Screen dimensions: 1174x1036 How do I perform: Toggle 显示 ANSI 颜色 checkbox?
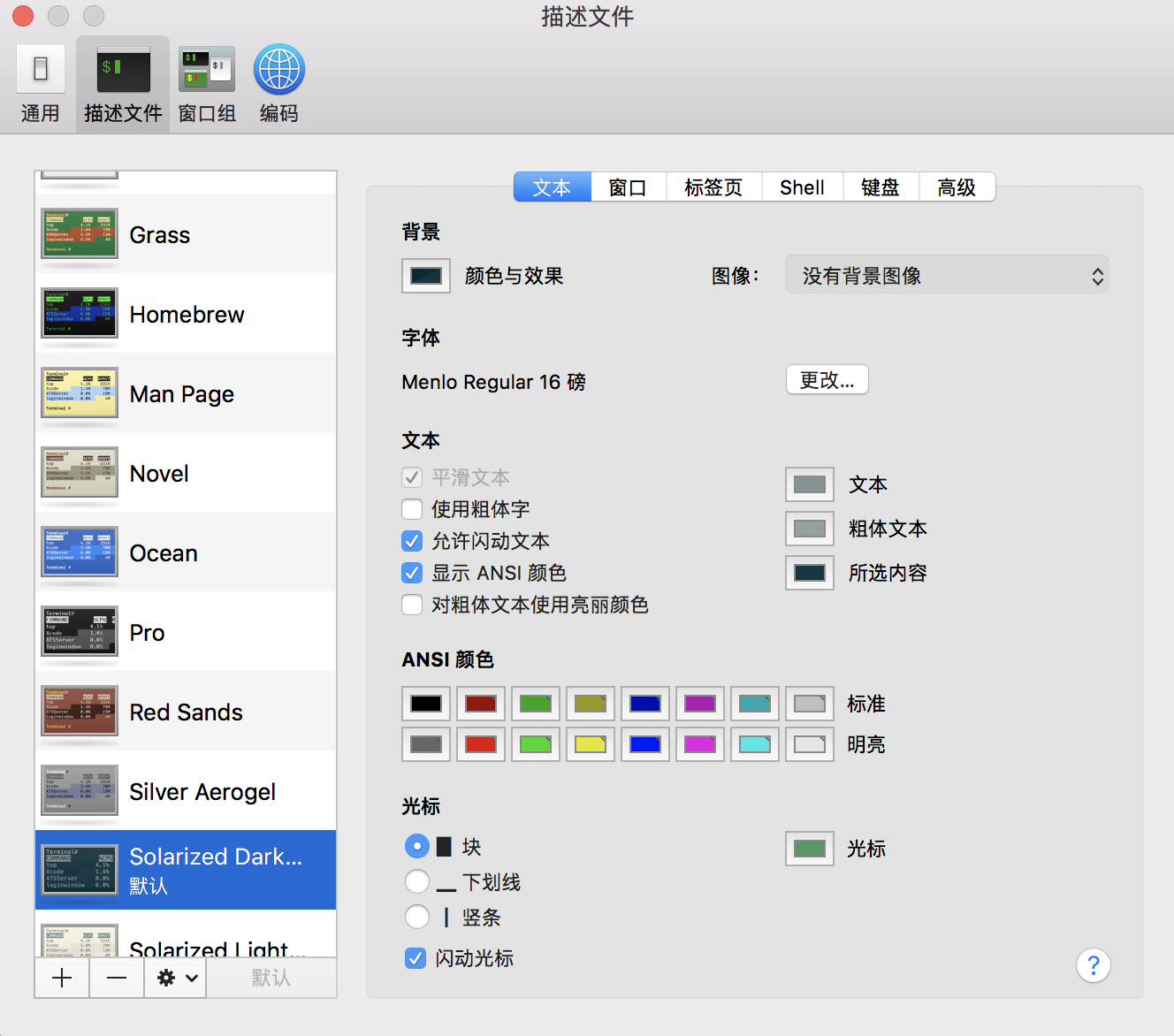(412, 573)
